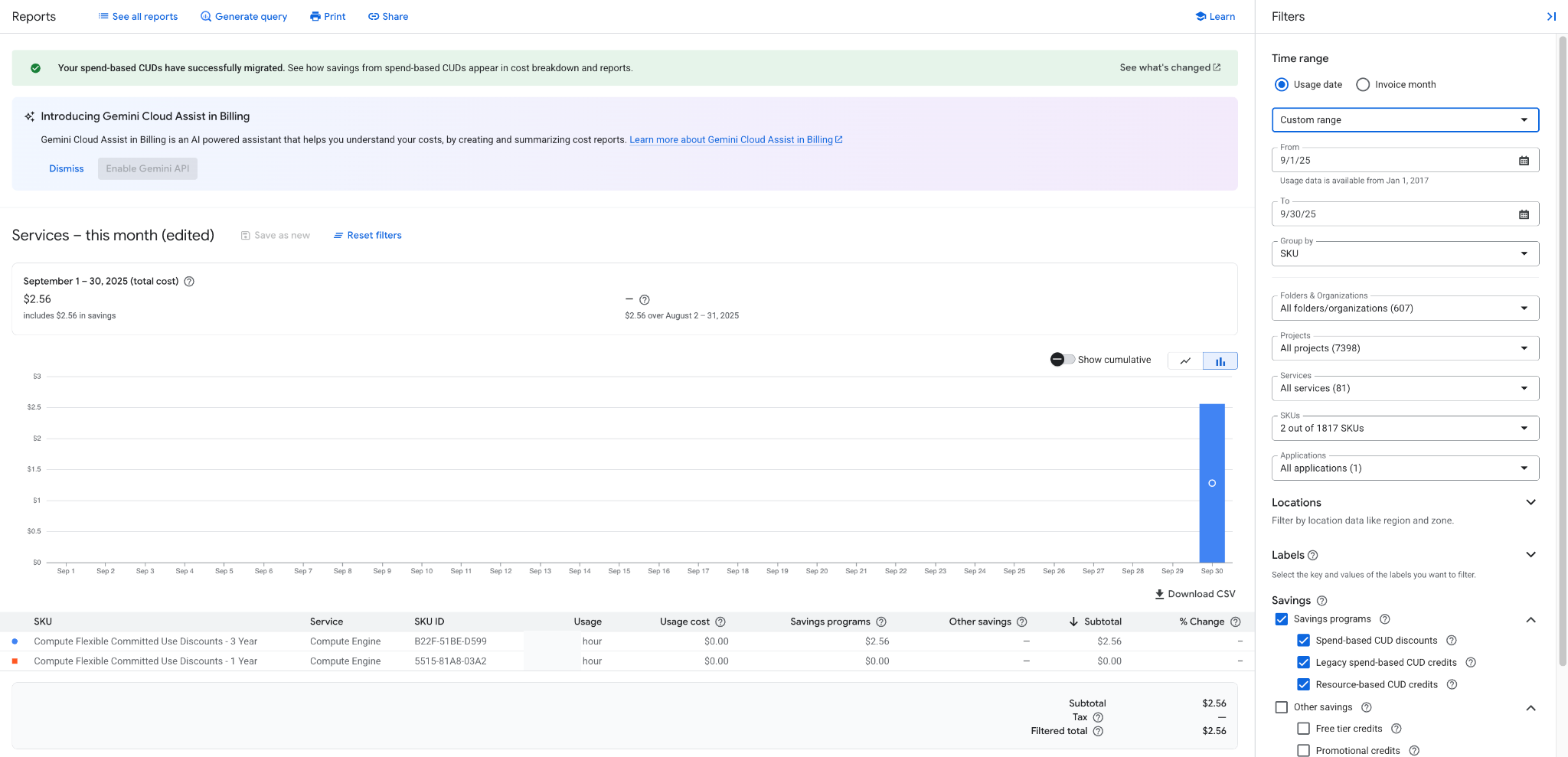
Task: Click the Download CSV icon
Action: point(1158,593)
